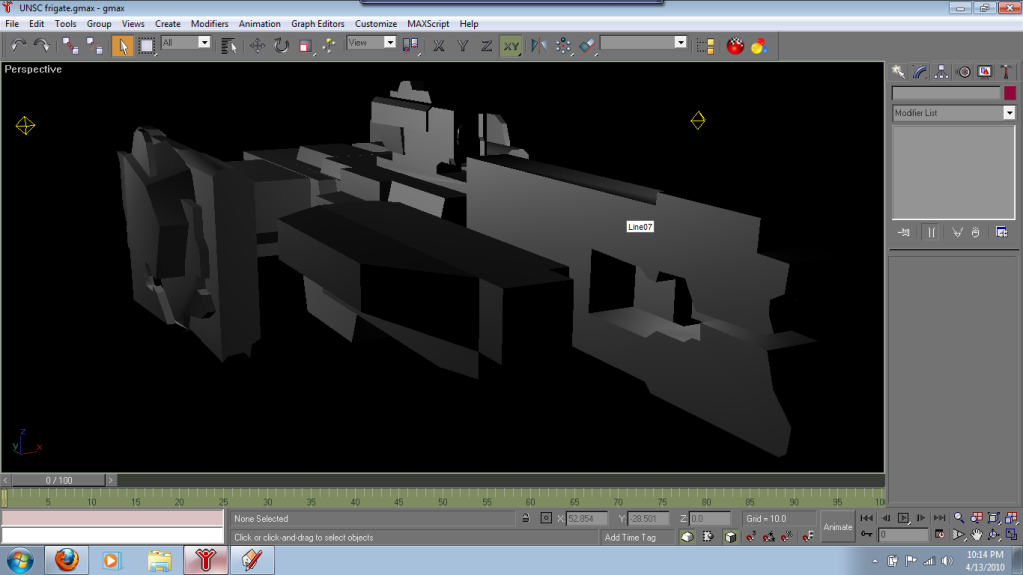Toggle 3D Snap in the status bar
This screenshot has height=575, width=1023.
click(751, 536)
